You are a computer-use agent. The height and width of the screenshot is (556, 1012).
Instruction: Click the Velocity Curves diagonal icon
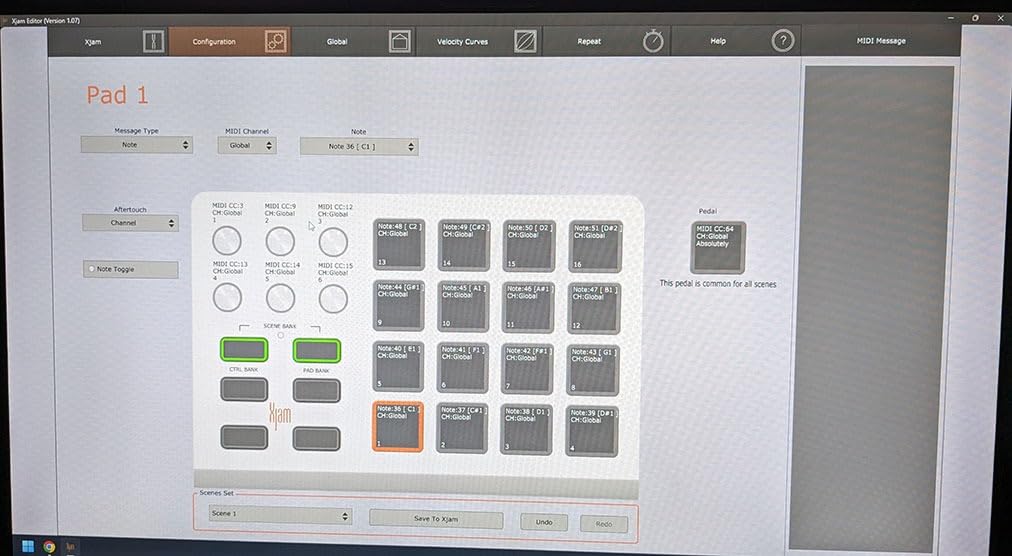(x=525, y=42)
